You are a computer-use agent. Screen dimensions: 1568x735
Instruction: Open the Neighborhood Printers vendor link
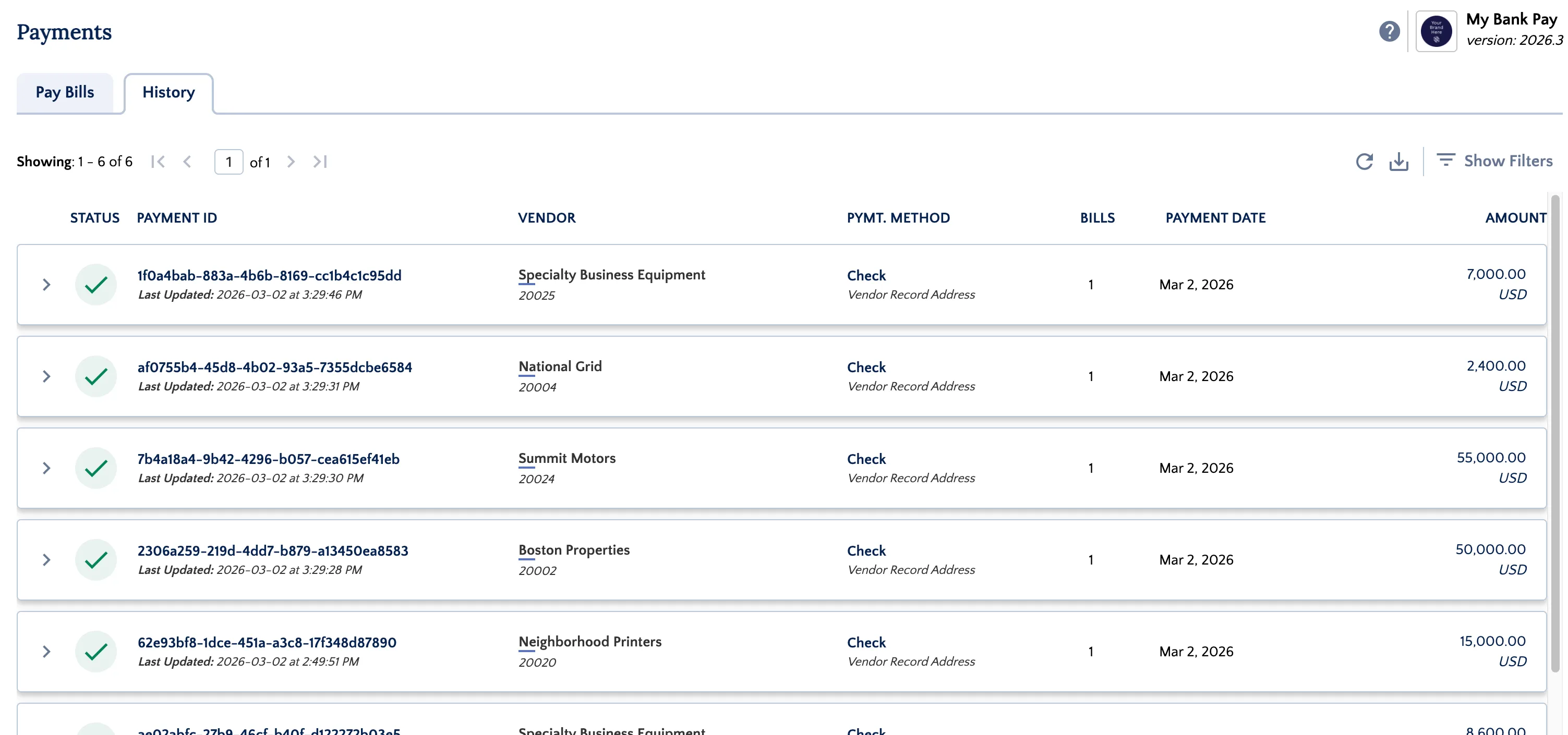(590, 643)
